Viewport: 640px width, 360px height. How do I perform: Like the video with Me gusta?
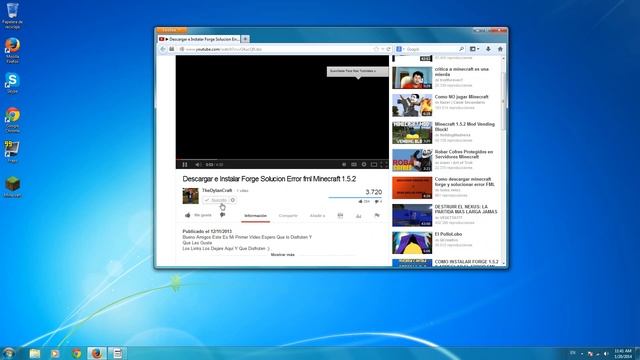(x=198, y=215)
